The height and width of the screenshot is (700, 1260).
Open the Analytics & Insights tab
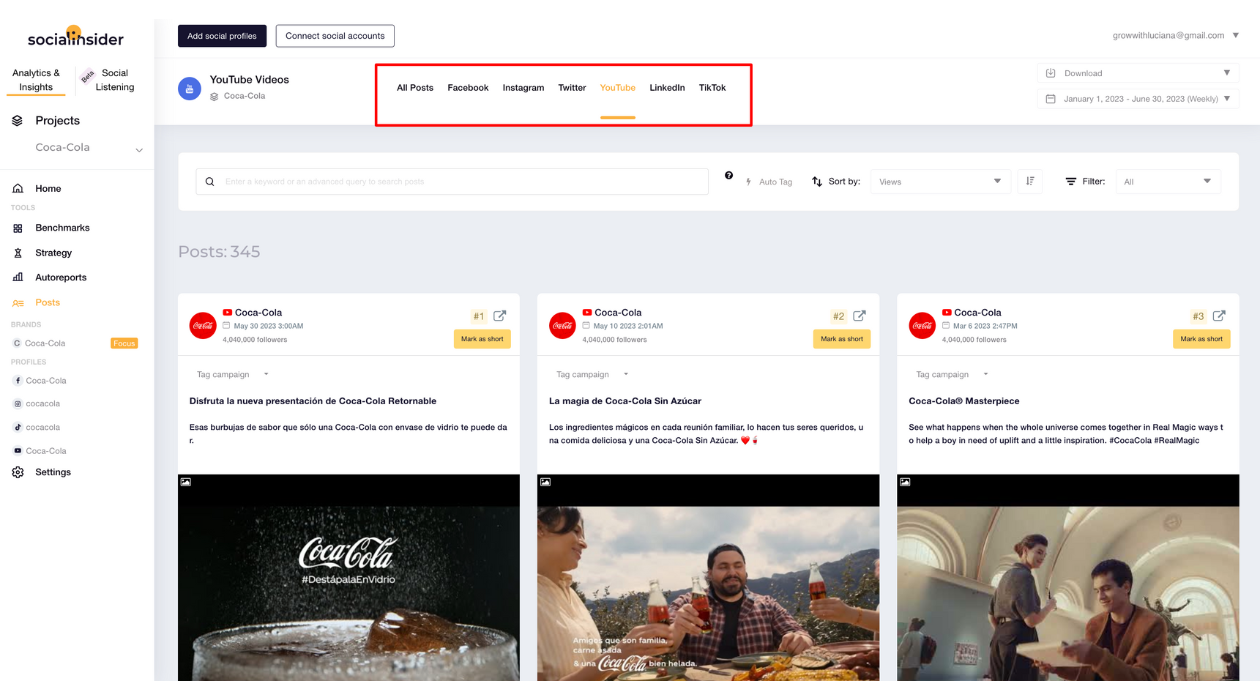36,80
